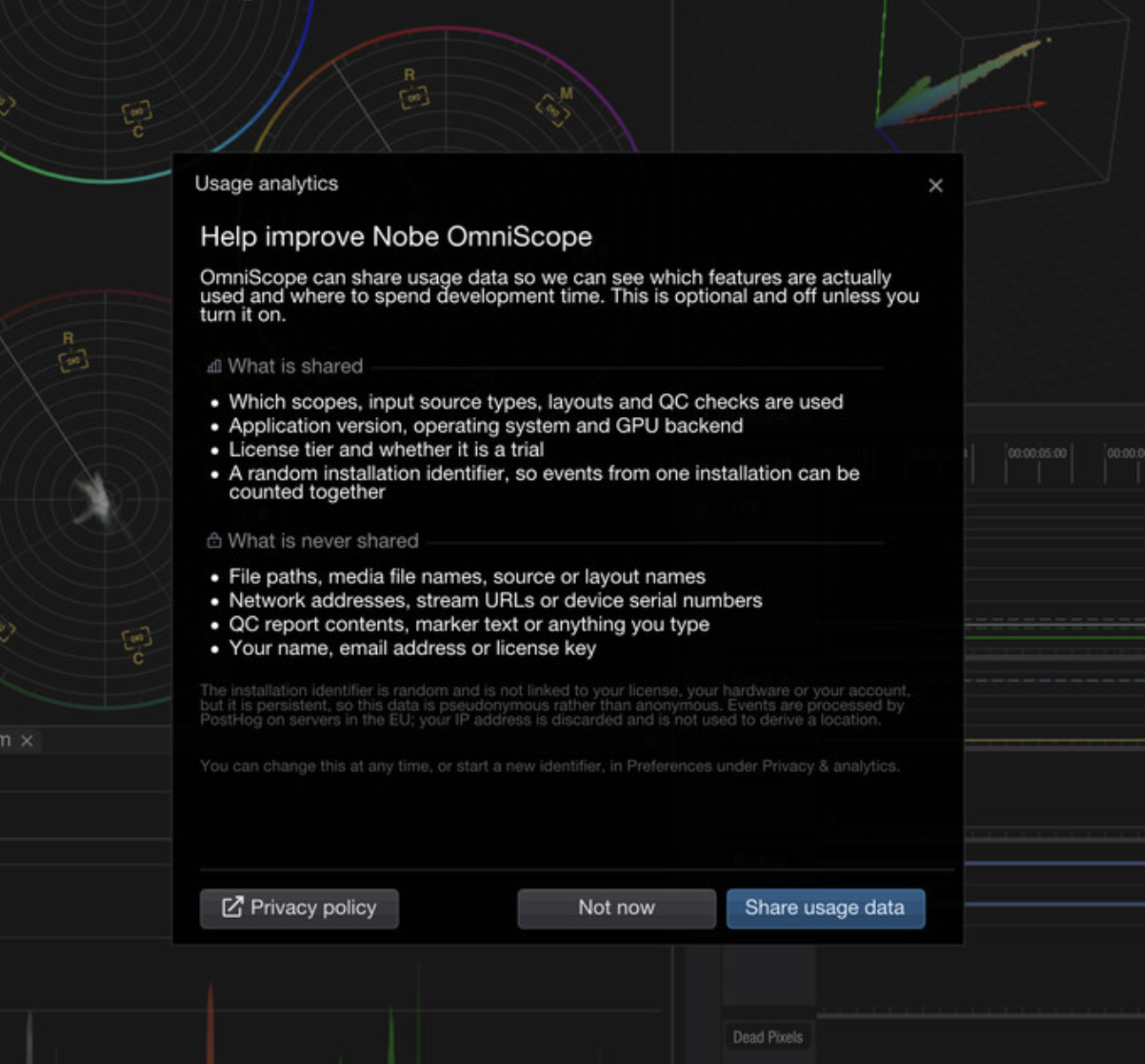Click the bullet about scopes and QC checks used
This screenshot has width=1145, height=1064.
[536, 402]
